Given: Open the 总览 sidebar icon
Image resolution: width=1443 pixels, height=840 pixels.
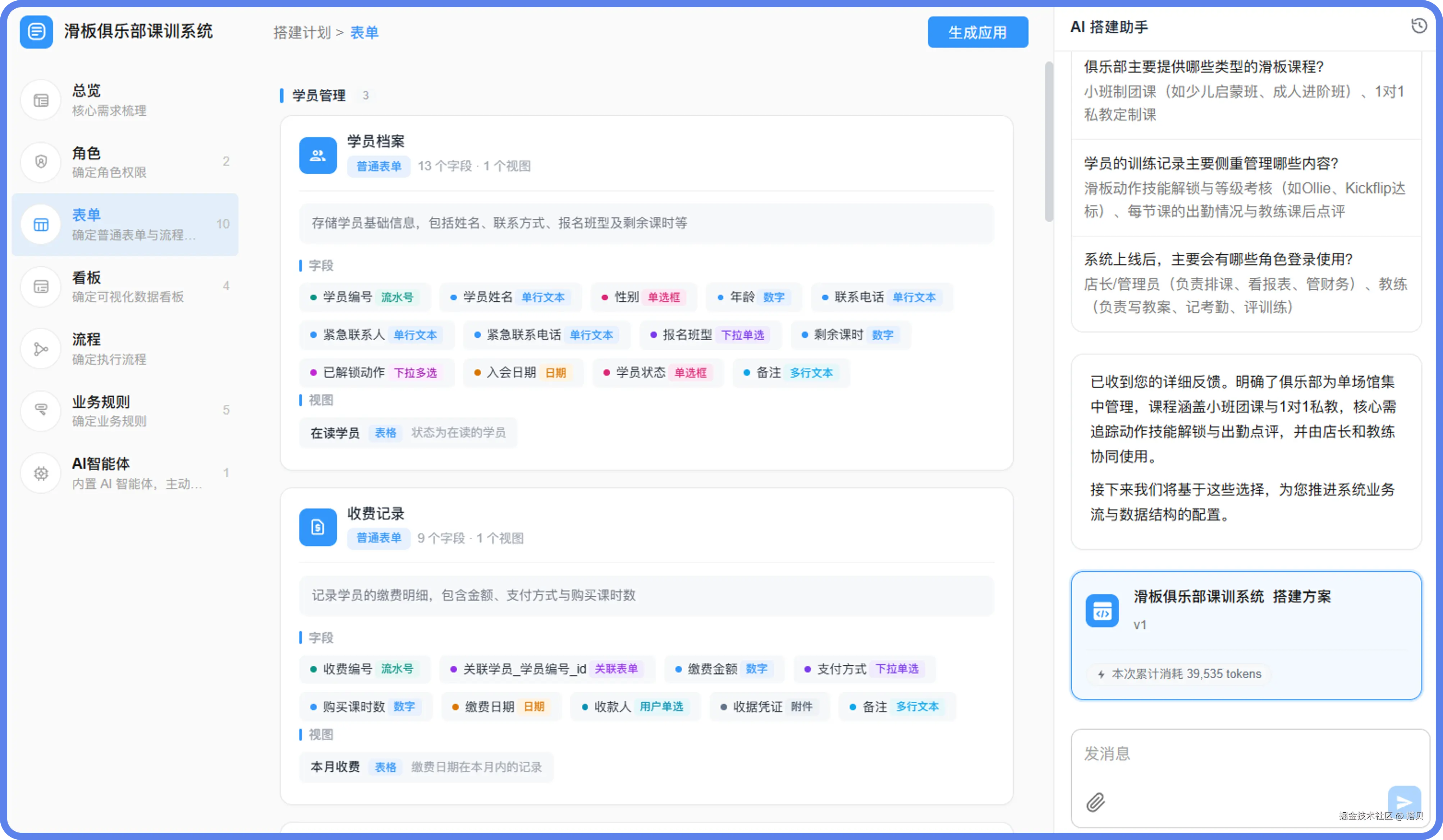Looking at the screenshot, I should tap(41, 100).
